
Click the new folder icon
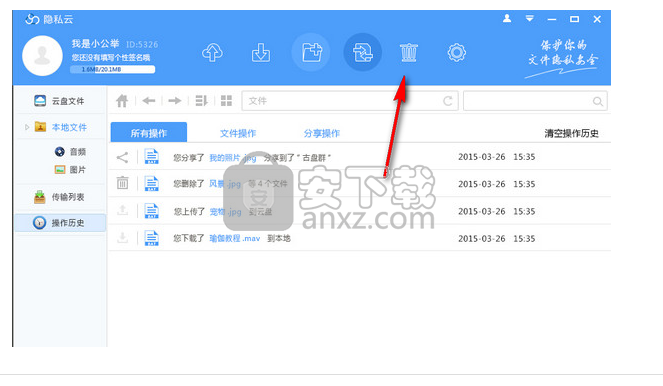point(312,53)
